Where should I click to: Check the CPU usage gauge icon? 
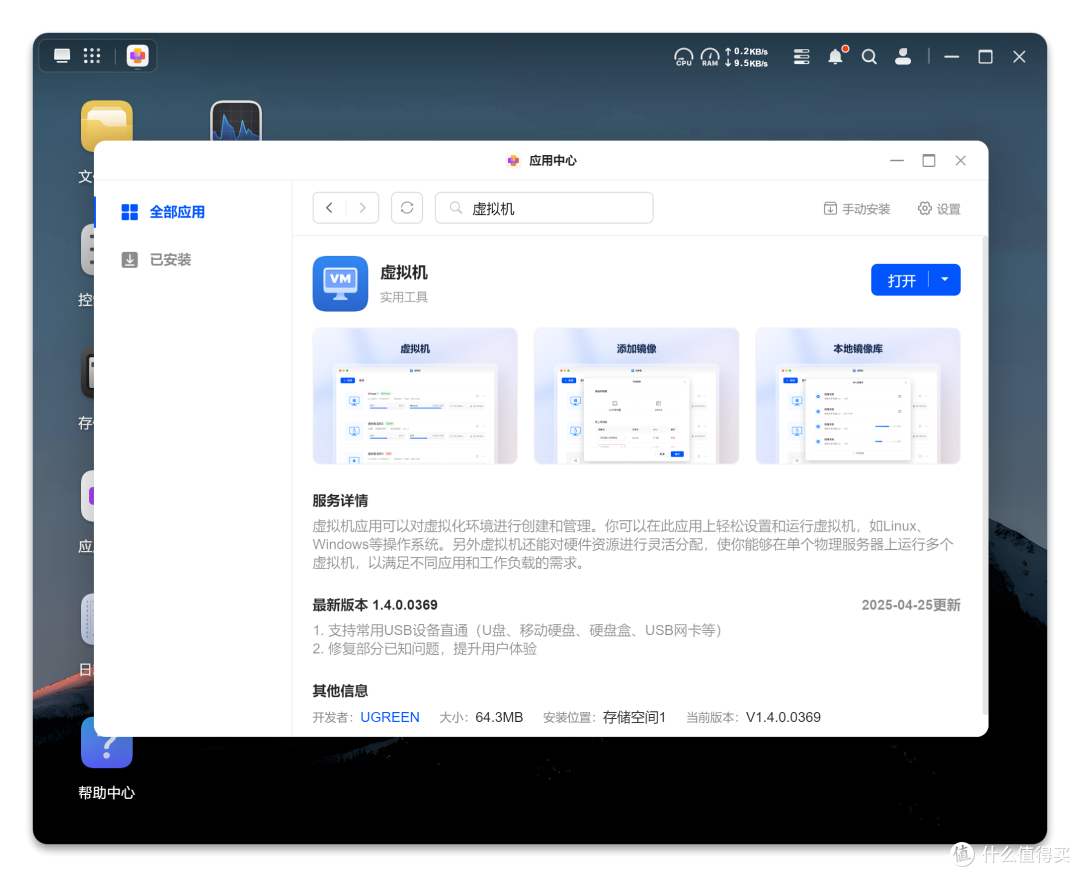(x=683, y=56)
